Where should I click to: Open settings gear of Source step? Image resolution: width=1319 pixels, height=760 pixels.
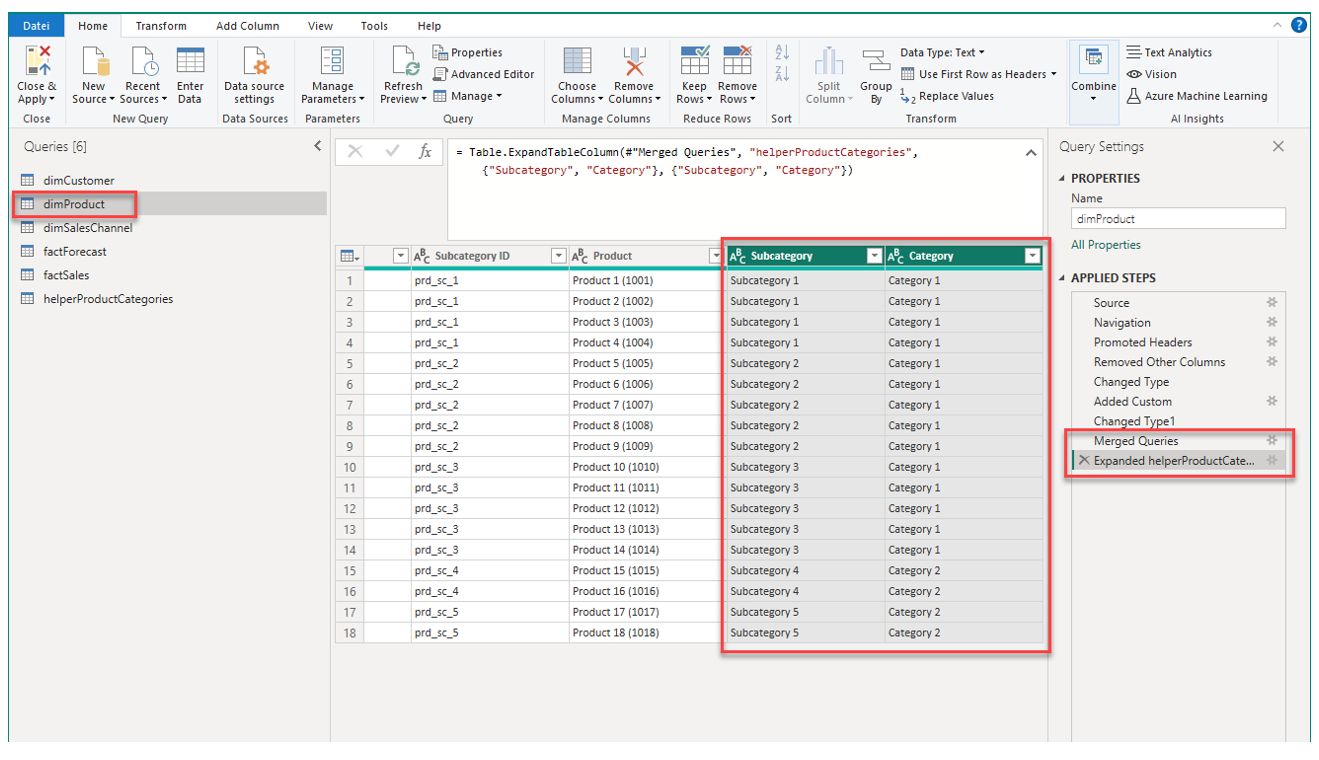click(x=1272, y=302)
